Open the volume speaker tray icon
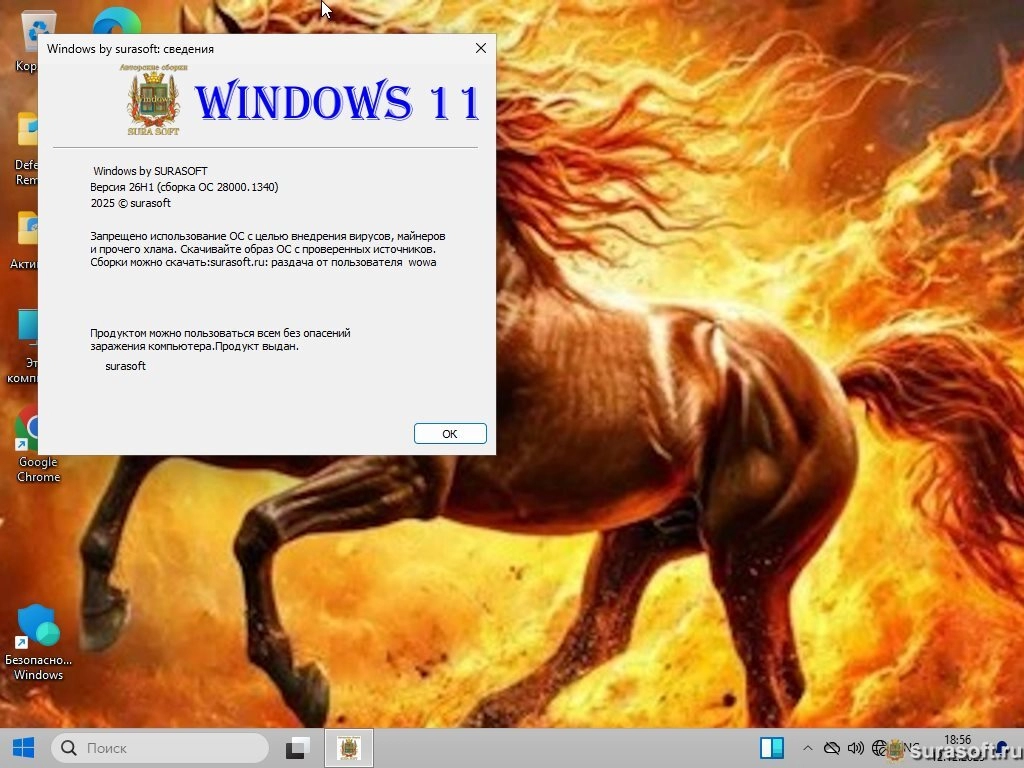Screen dimensions: 1024x768 pos(855,748)
